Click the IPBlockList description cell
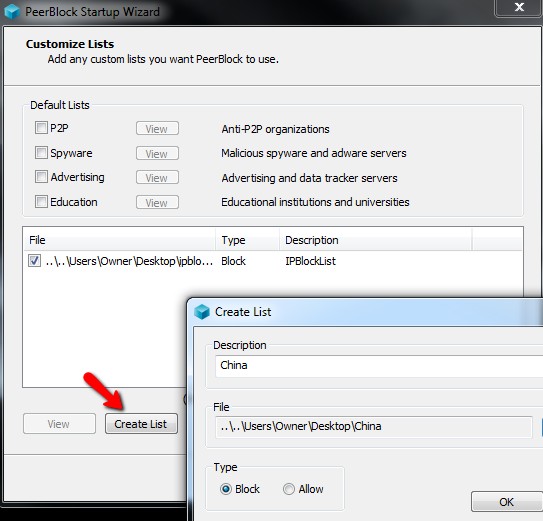This screenshot has width=543, height=521. 310,261
